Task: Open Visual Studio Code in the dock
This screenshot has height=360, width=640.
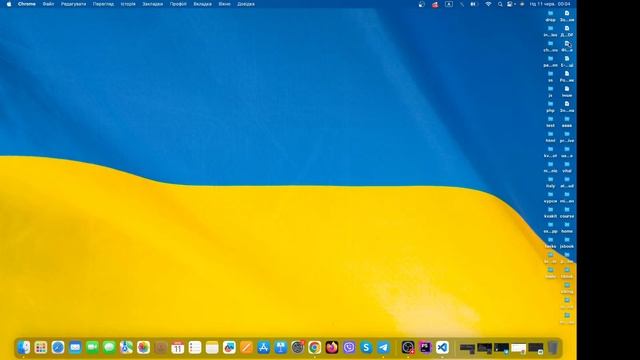Action: (x=442, y=347)
